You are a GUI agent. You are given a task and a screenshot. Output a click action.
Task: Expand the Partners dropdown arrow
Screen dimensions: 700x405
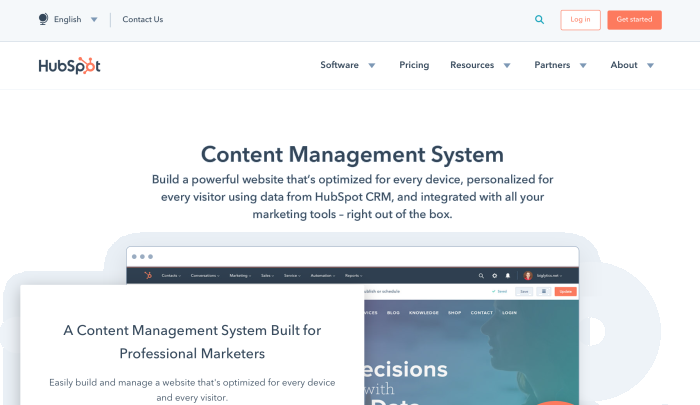pyautogui.click(x=583, y=66)
